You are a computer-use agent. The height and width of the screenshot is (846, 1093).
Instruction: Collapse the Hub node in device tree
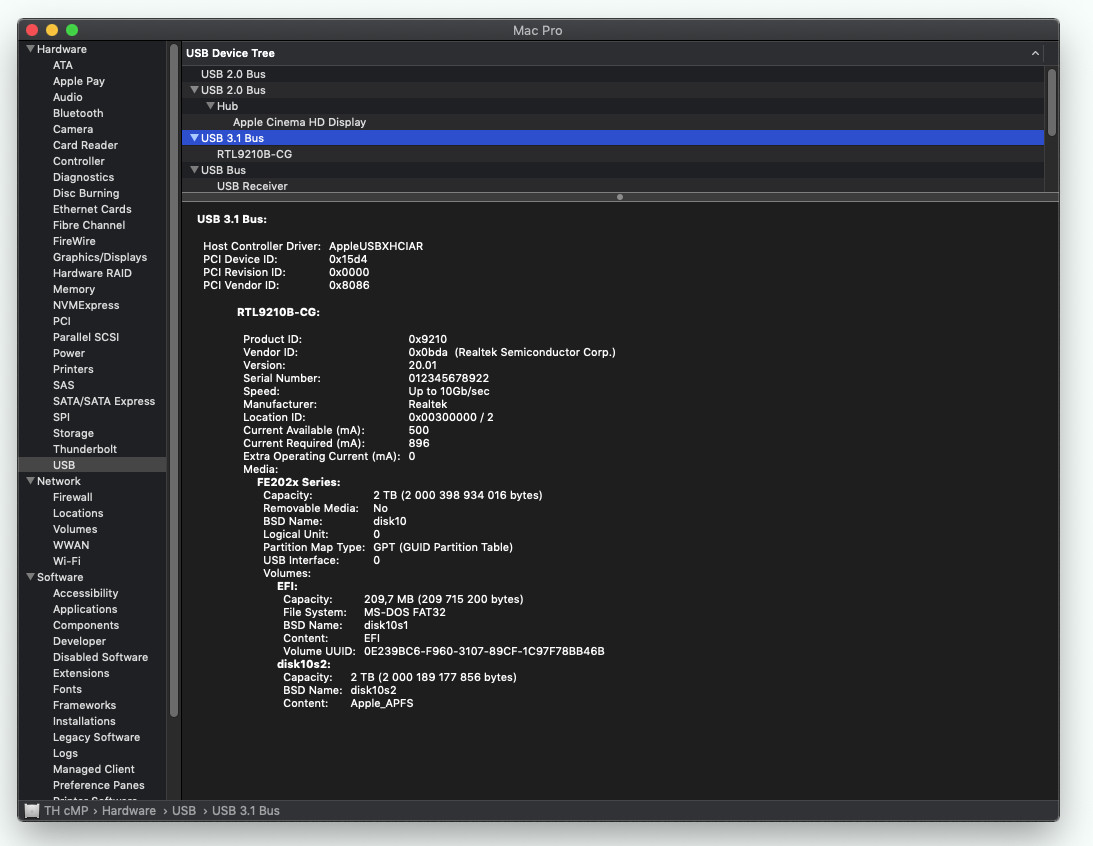click(x=210, y=106)
